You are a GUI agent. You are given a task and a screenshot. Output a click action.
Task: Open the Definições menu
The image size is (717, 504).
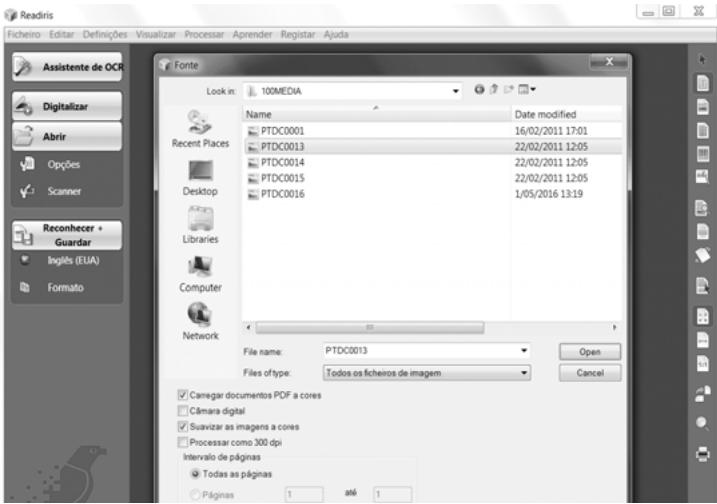[x=105, y=34]
